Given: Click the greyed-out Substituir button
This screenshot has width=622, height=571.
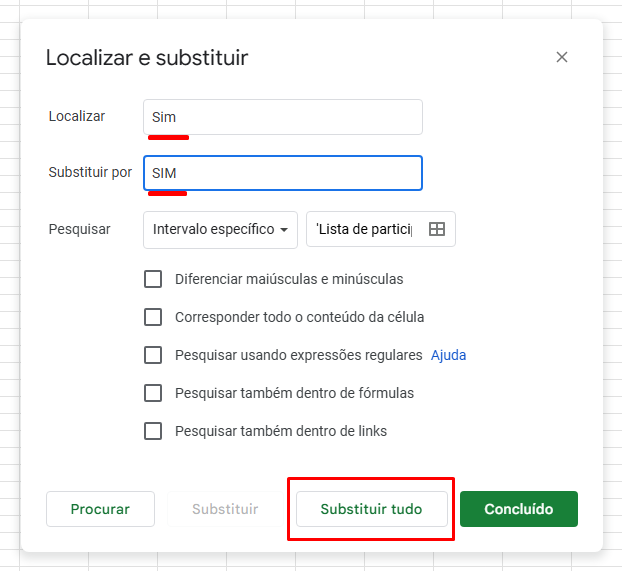Looking at the screenshot, I should click(225, 509).
